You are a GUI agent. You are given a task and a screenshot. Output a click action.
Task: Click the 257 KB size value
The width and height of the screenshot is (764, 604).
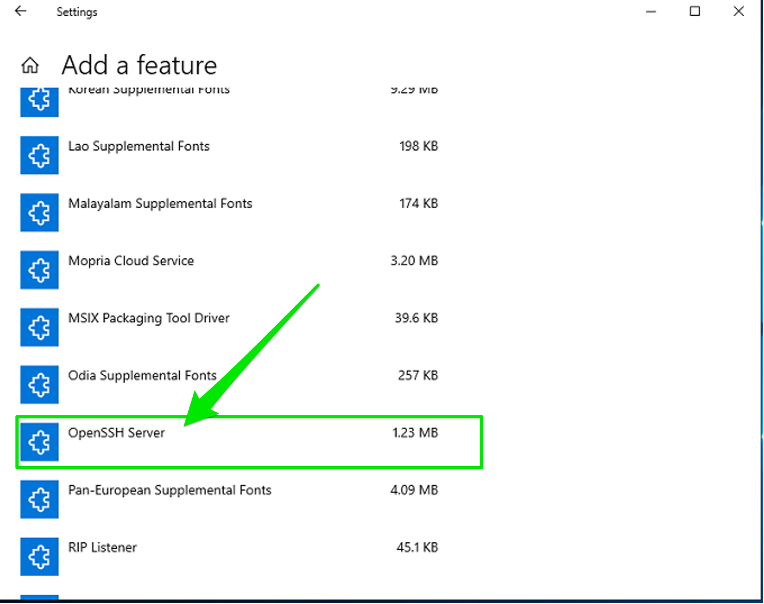pos(418,376)
